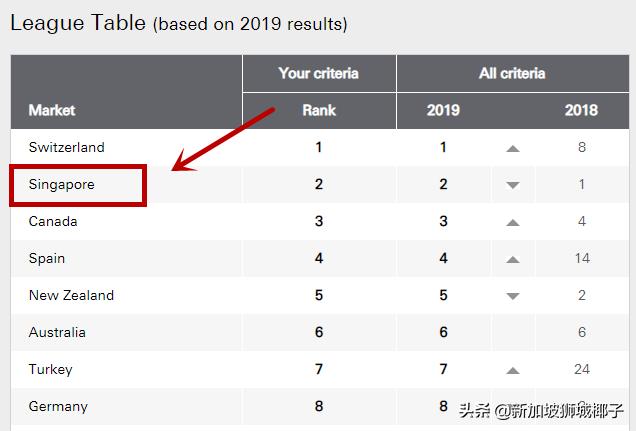Screen dimensions: 636x431
Task: Open the New Zealand market entry
Action: pyautogui.click(x=71, y=295)
